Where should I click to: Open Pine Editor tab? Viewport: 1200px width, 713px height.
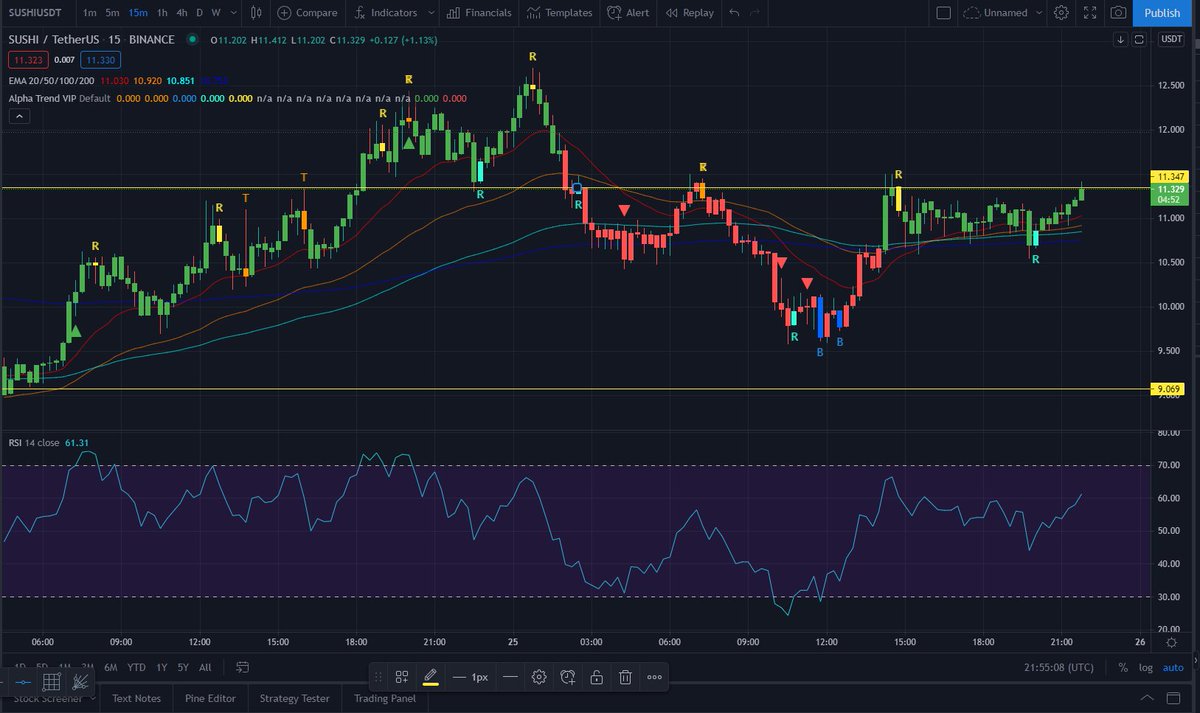point(211,698)
